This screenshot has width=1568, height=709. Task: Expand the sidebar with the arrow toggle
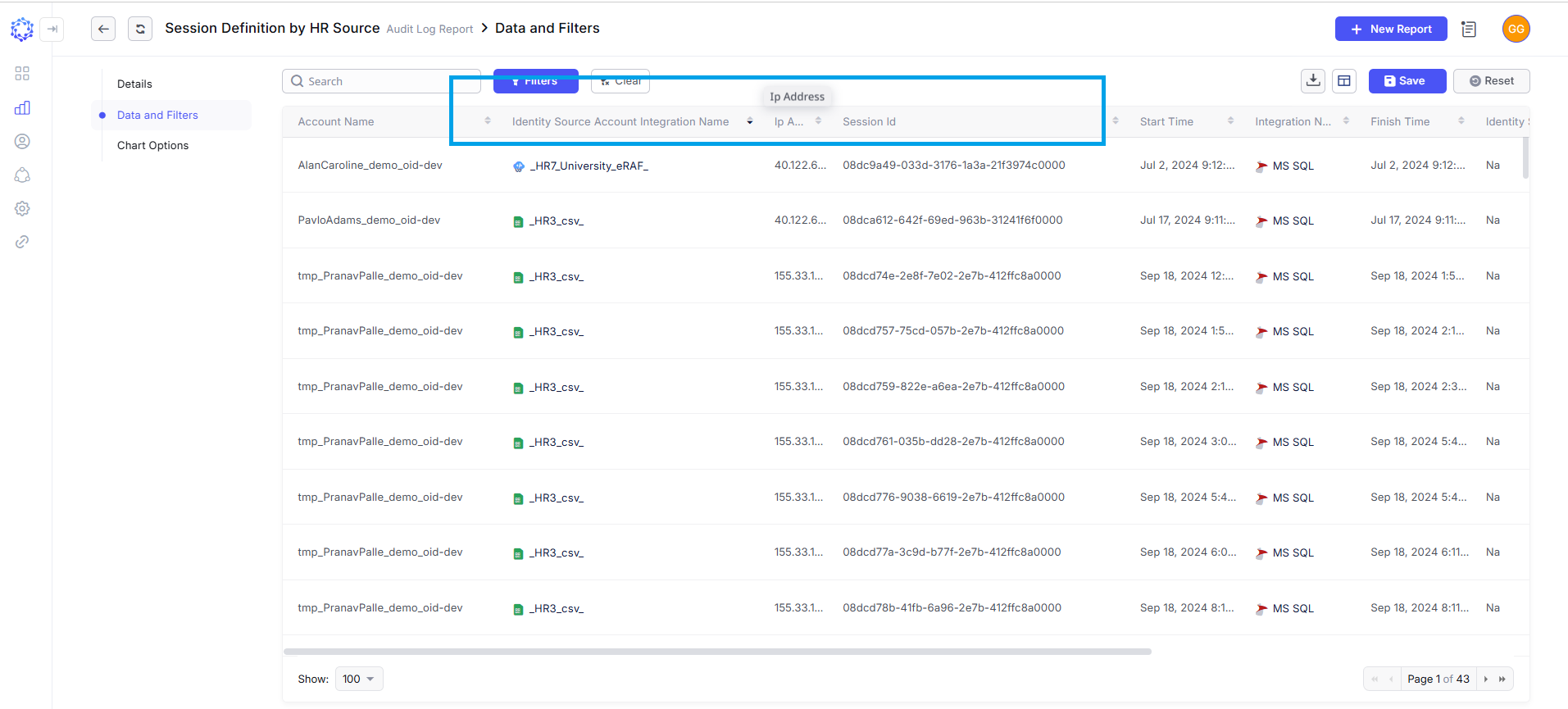click(52, 29)
